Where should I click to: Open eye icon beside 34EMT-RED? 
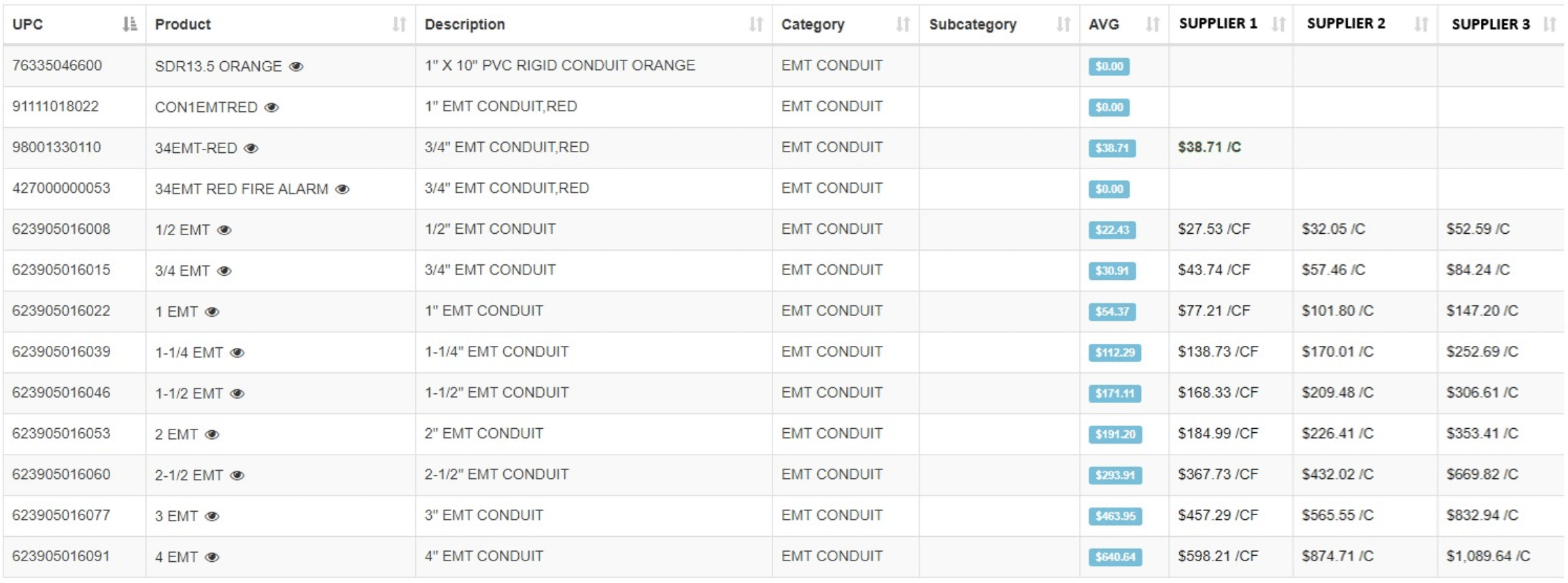[251, 148]
